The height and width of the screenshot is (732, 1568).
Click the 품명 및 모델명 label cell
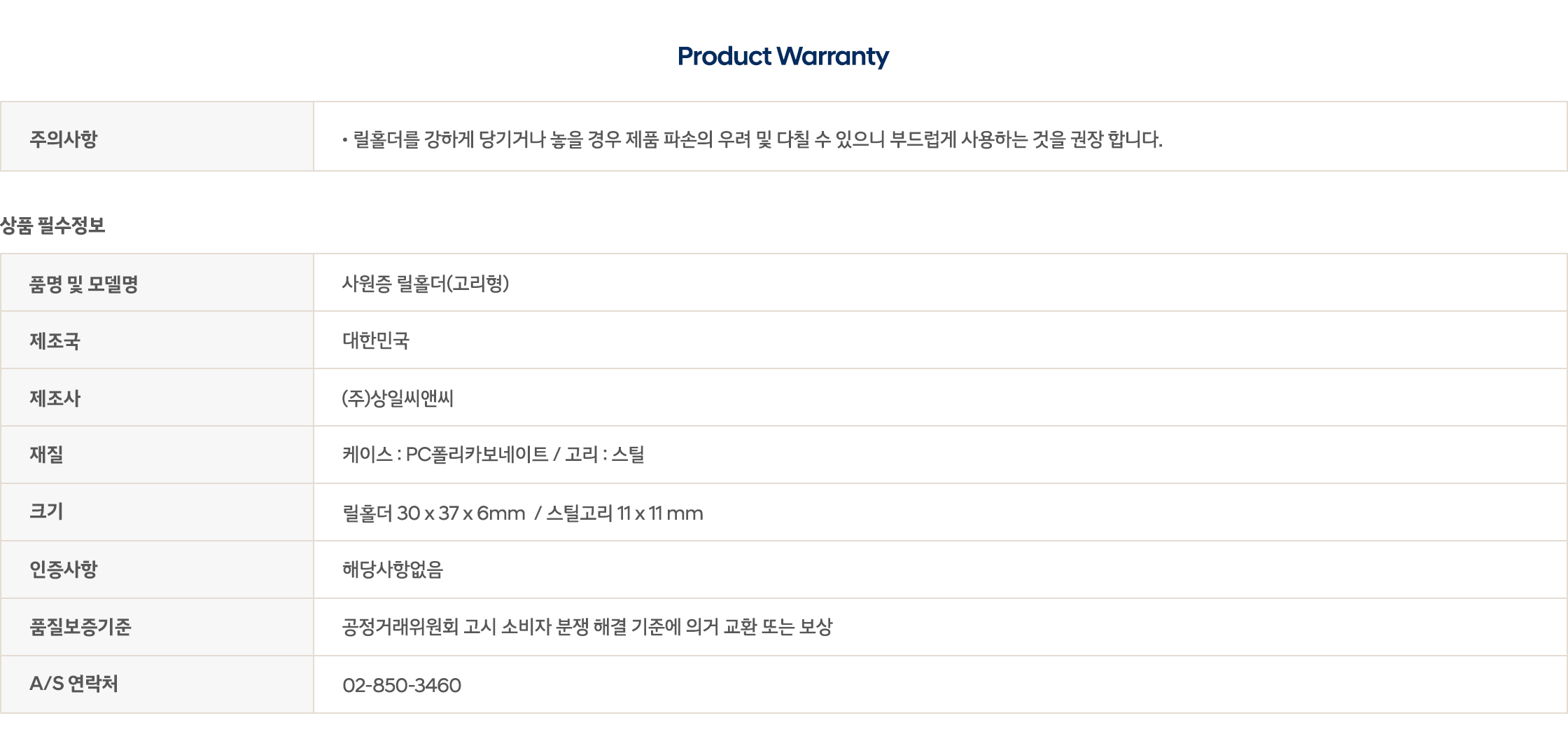84,284
